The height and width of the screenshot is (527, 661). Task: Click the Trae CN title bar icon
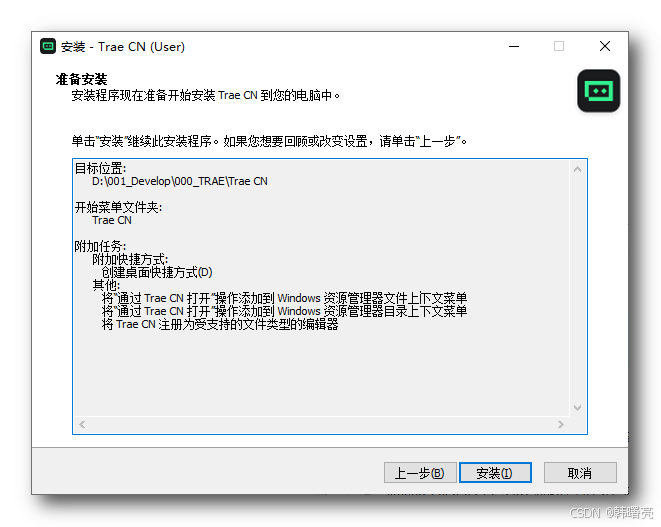tap(48, 46)
